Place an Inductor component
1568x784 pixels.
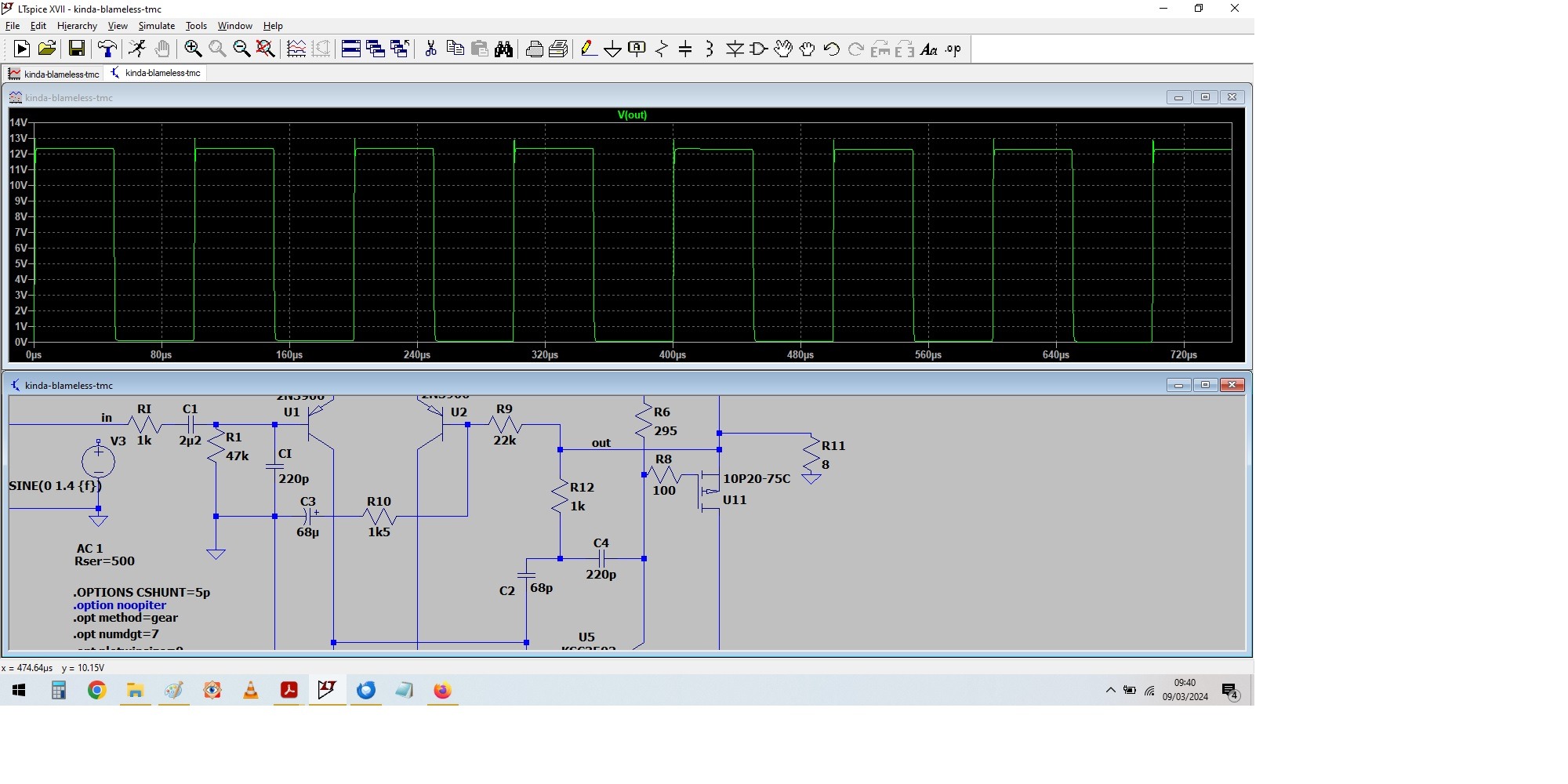tap(710, 49)
